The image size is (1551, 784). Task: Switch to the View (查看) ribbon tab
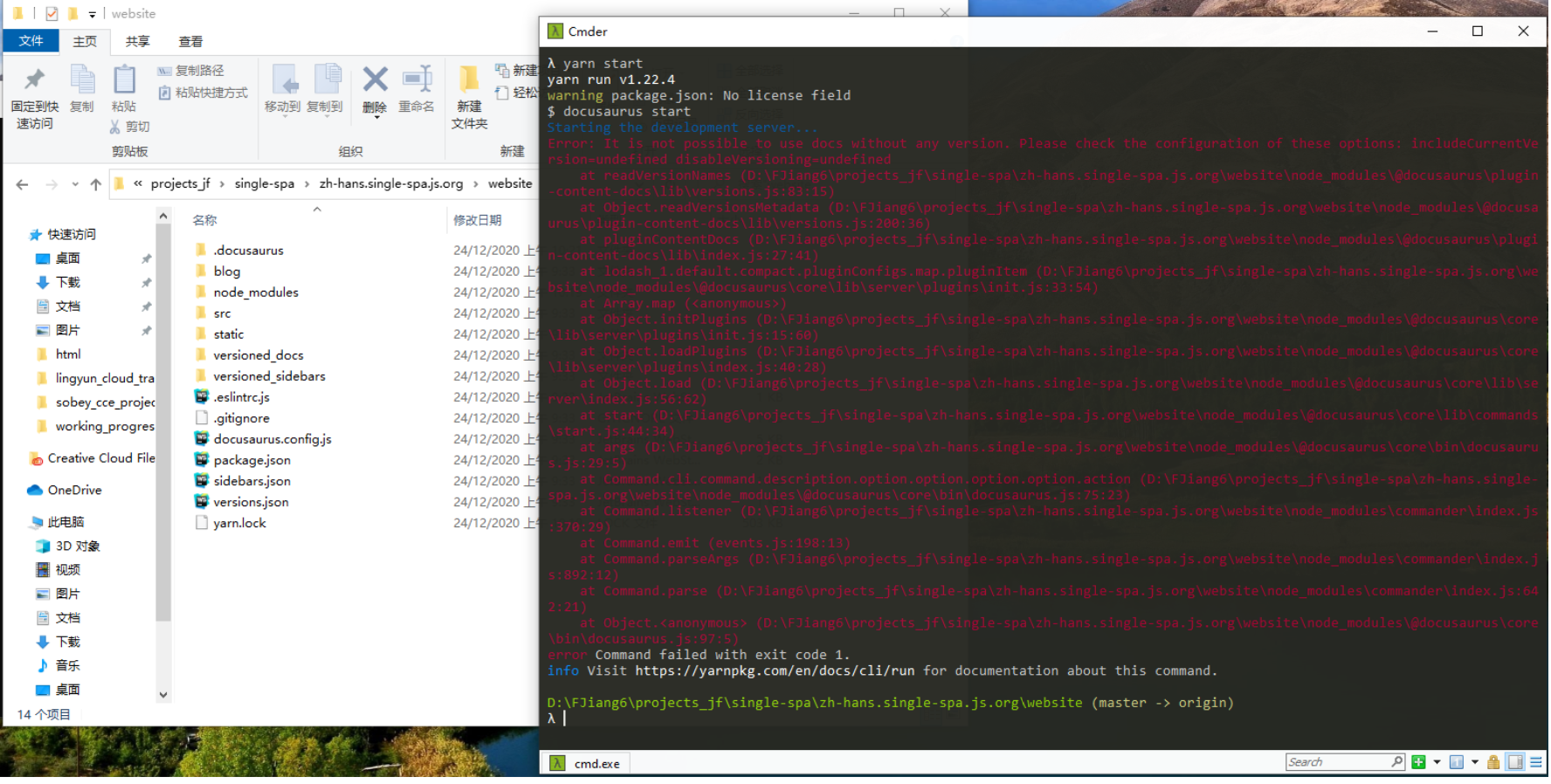(x=190, y=41)
